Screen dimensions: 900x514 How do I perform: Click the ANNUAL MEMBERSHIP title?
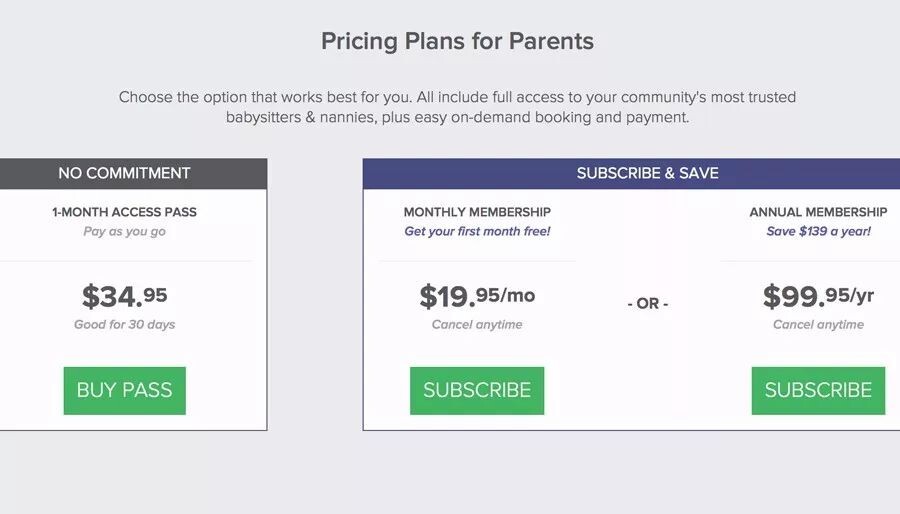(818, 212)
